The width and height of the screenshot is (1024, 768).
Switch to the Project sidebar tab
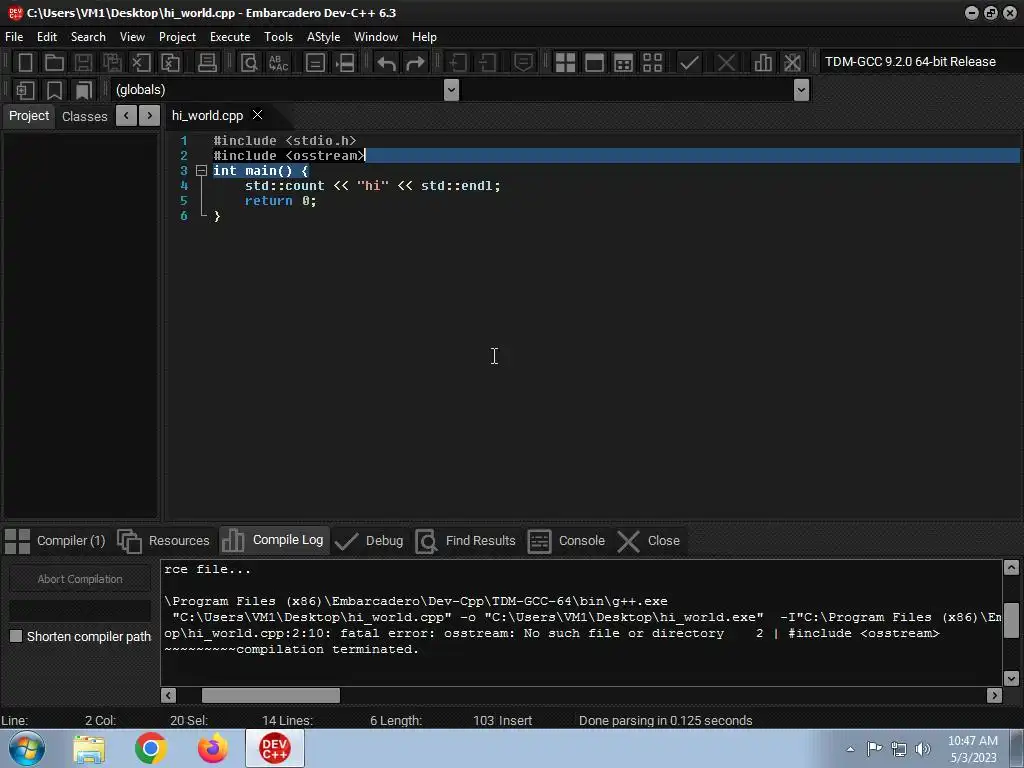pos(29,116)
